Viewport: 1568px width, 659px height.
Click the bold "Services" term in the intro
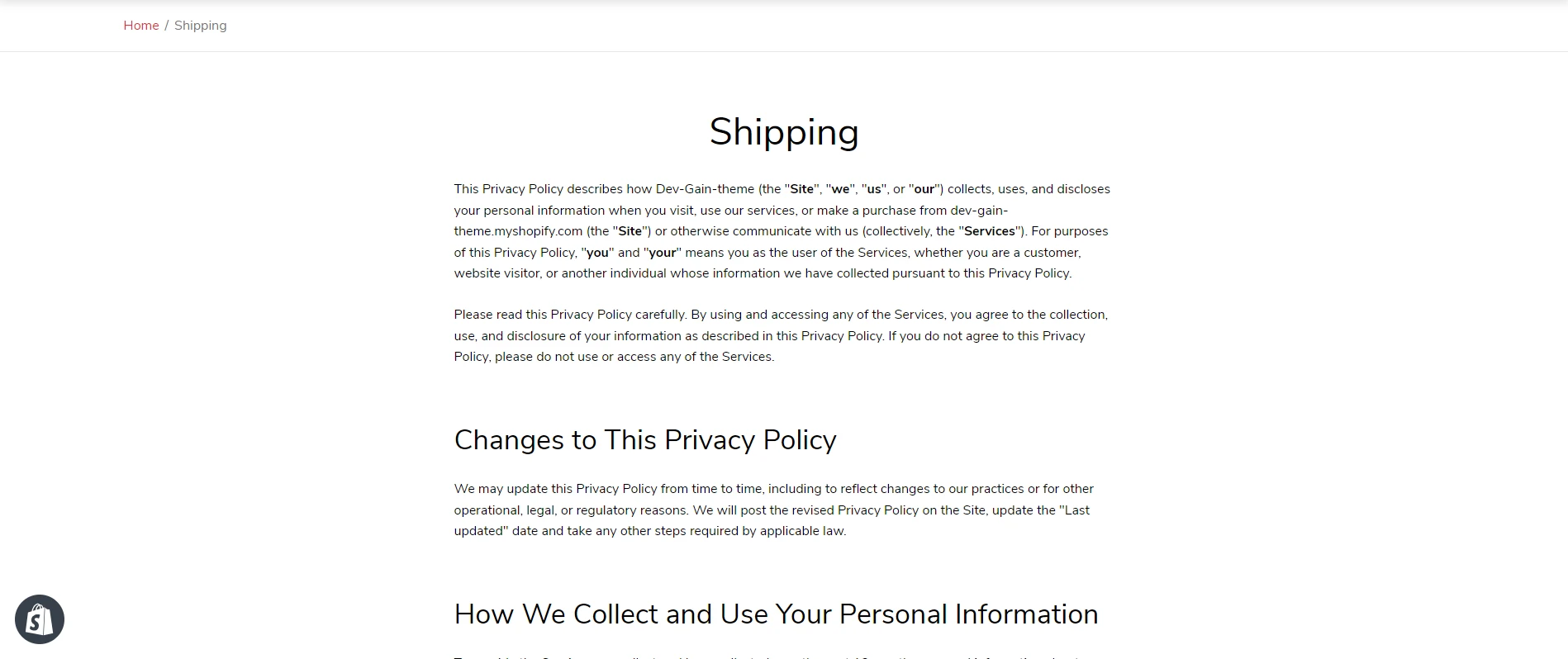[x=989, y=231]
